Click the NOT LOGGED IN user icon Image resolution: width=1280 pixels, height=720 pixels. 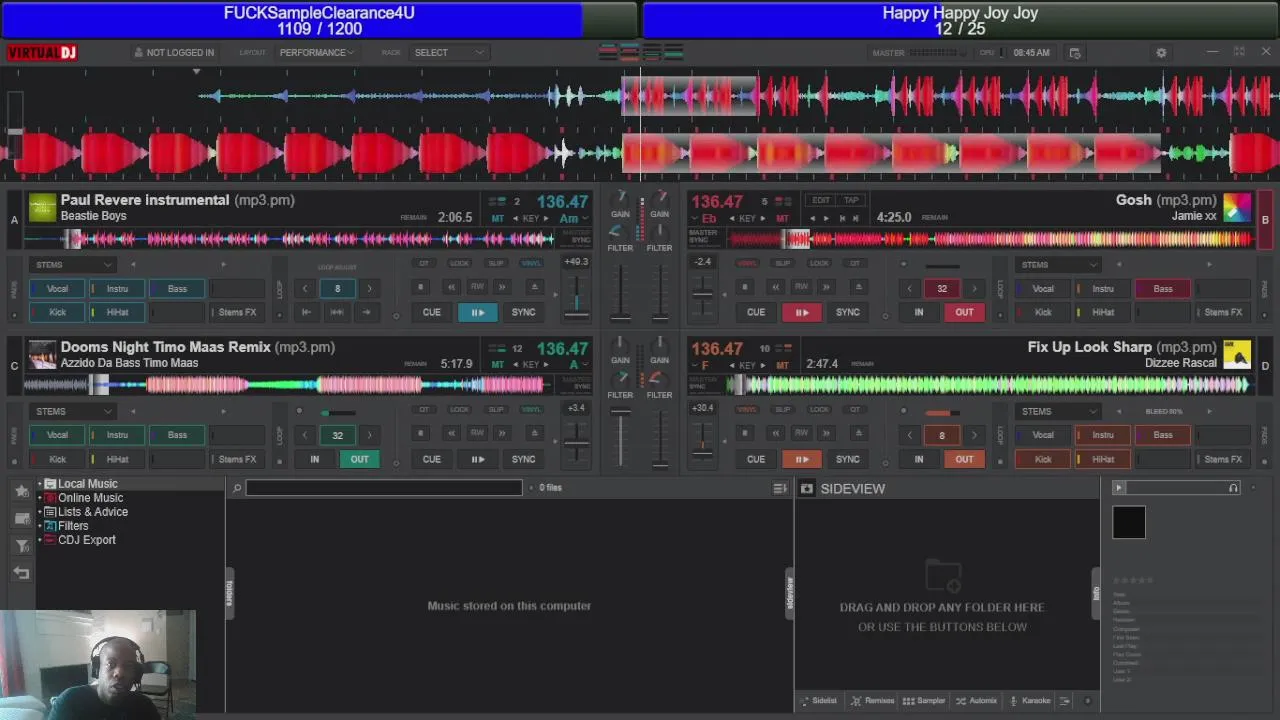pos(139,53)
